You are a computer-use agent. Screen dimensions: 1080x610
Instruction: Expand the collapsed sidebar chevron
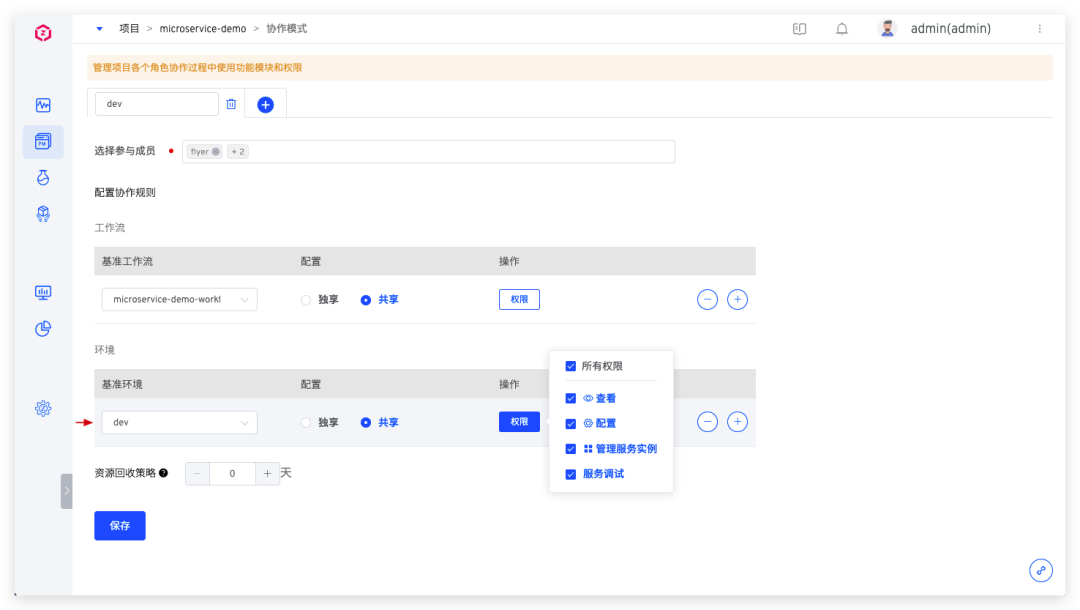pos(66,491)
